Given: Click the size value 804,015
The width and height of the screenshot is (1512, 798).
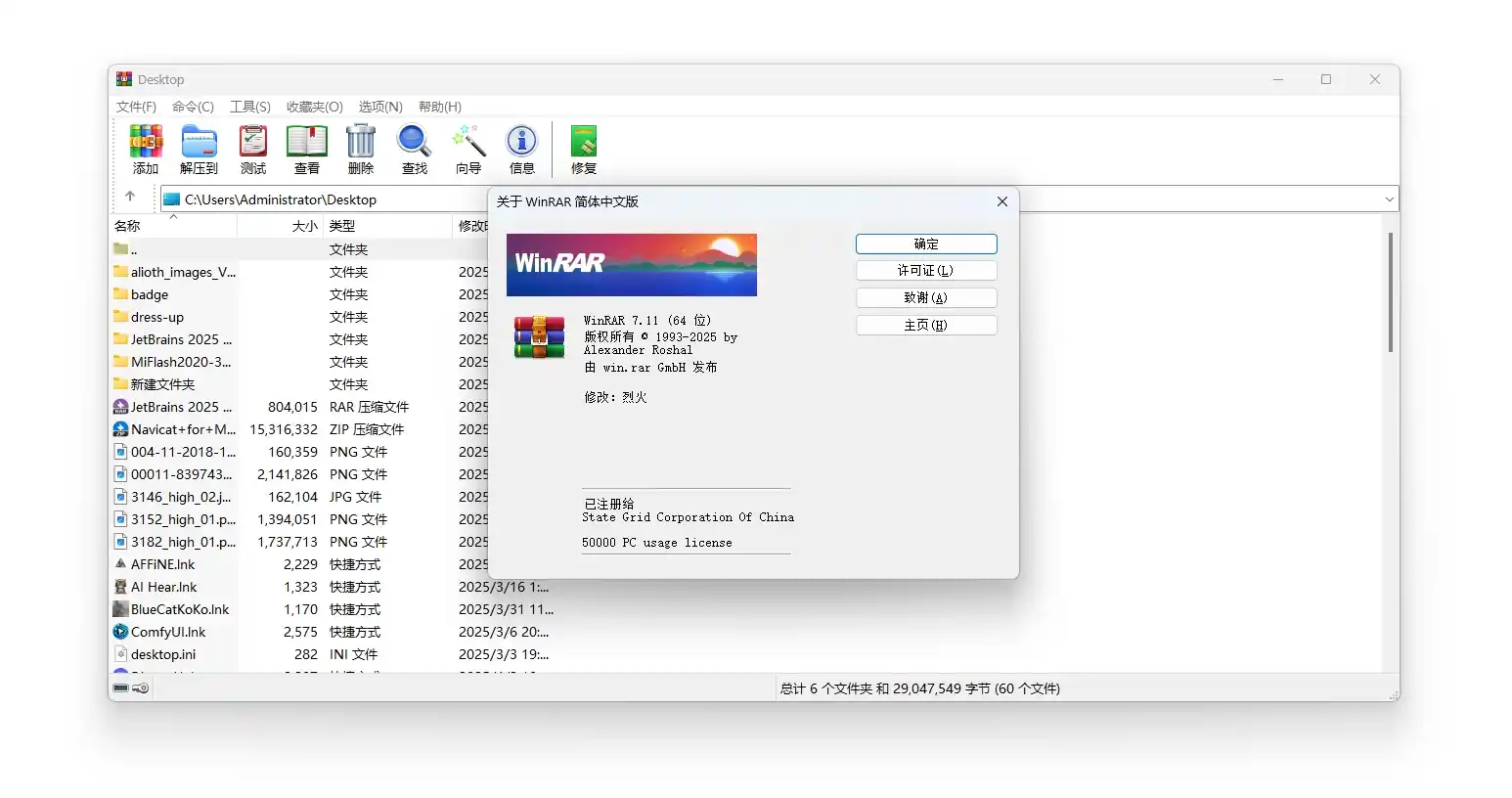Looking at the screenshot, I should pos(292,407).
